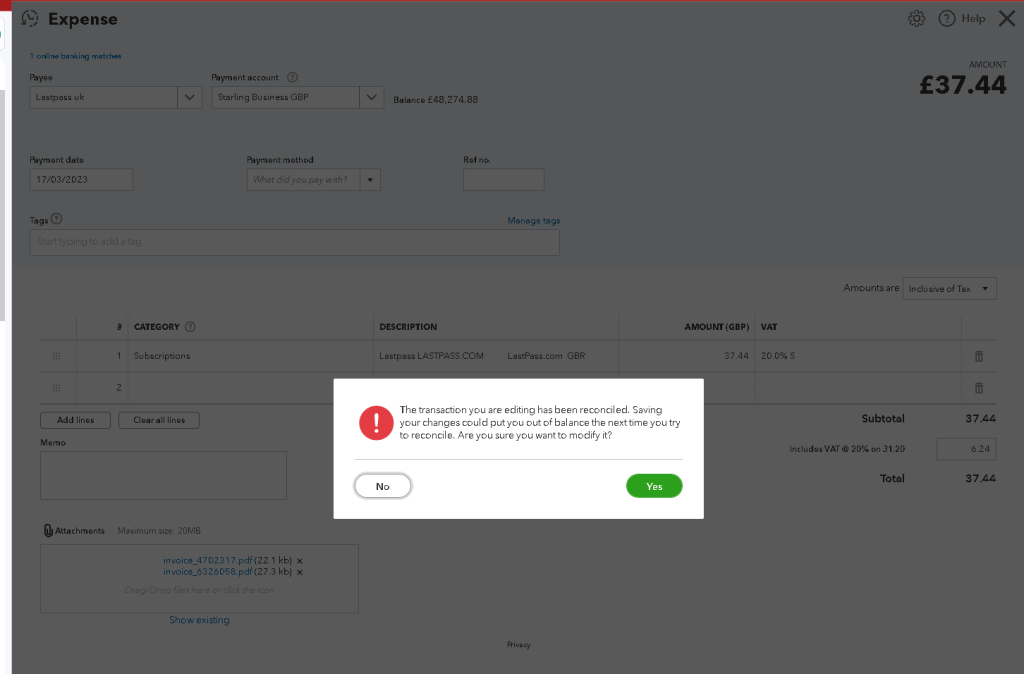This screenshot has height=674, width=1024.
Task: Confirm with the green Yes button
Action: pyautogui.click(x=654, y=486)
